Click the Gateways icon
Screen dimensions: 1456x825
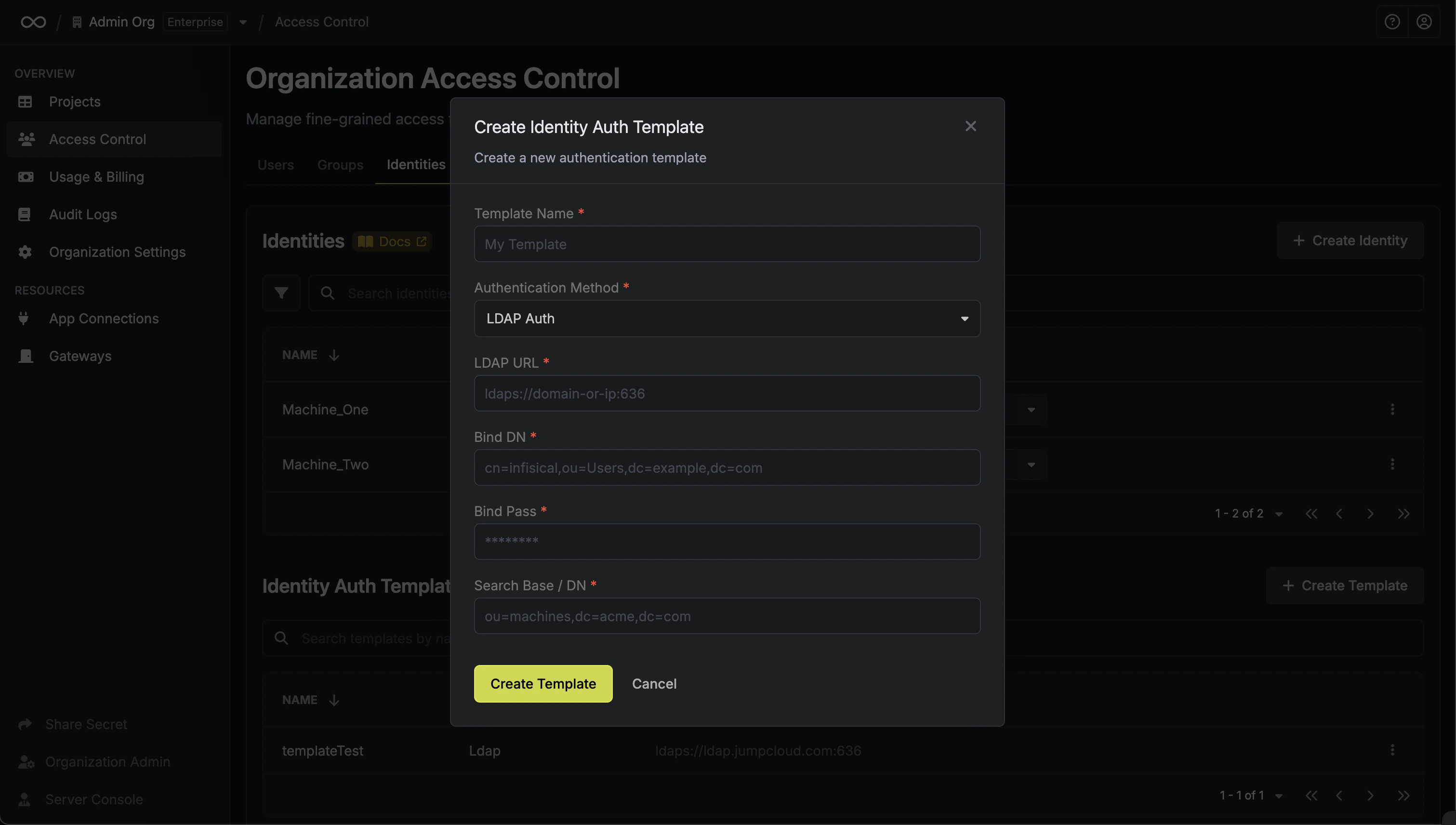[x=26, y=356]
